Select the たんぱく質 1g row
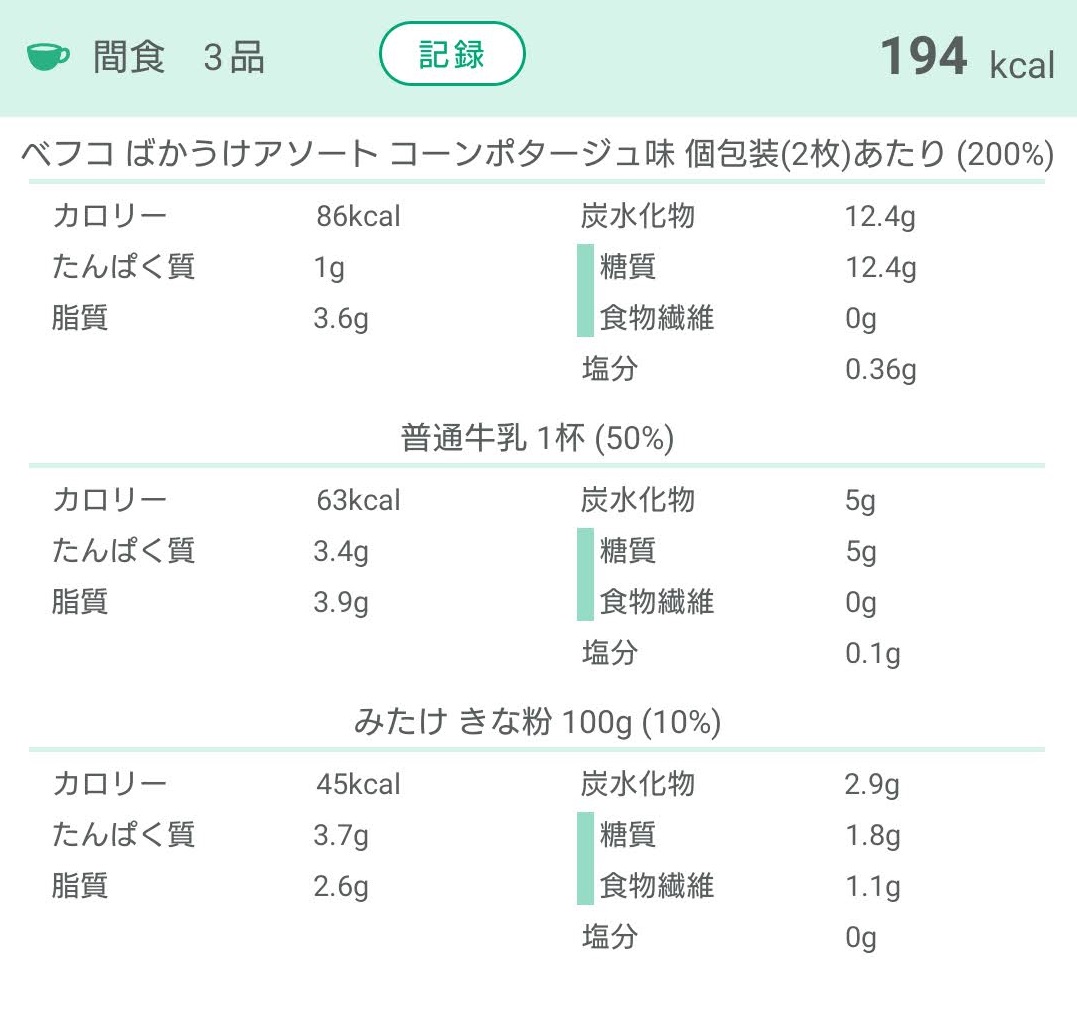The image size is (1077, 1009). pyautogui.click(x=199, y=267)
